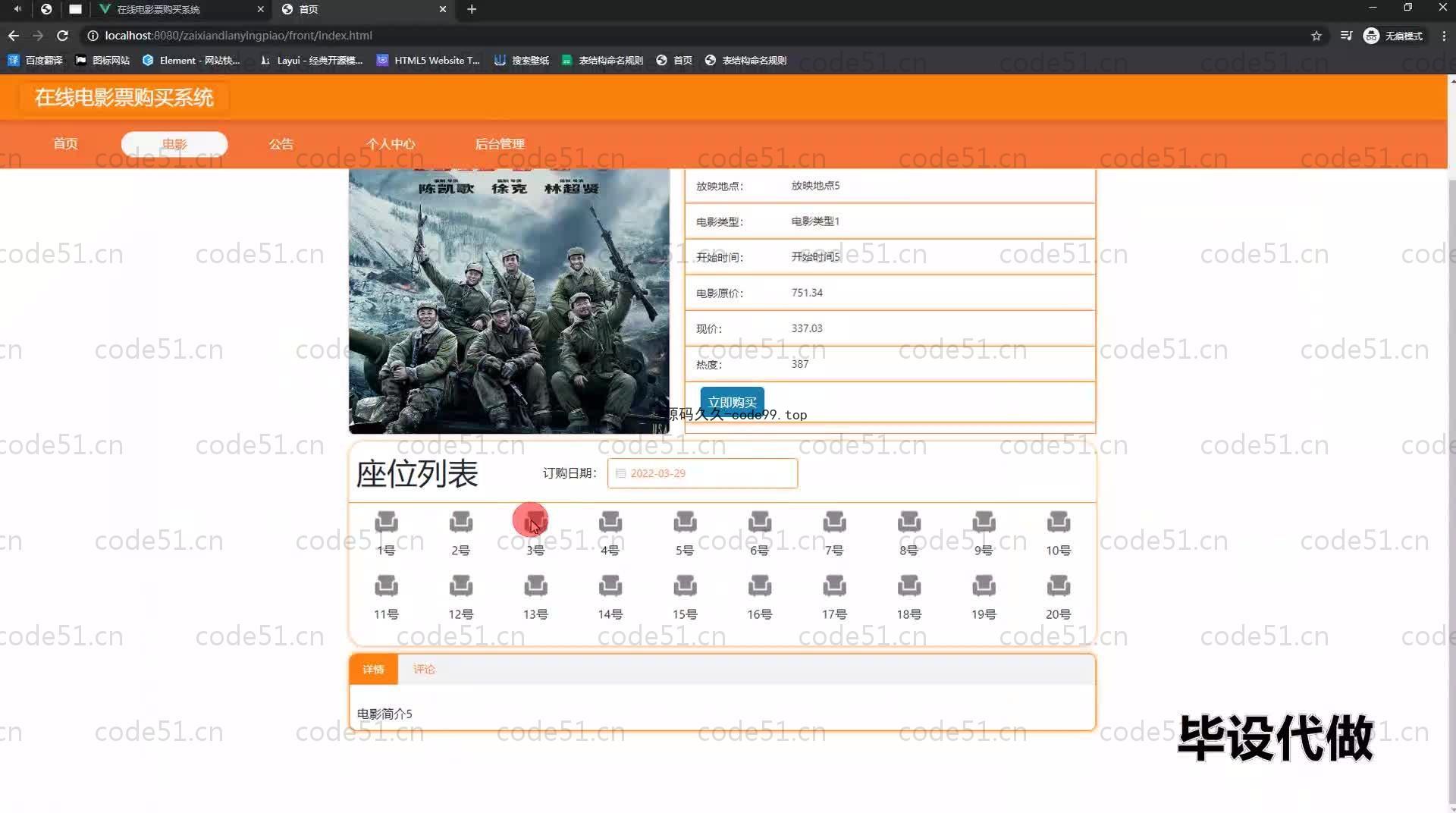This screenshot has width=1456, height=813.
Task: Bookmark this page with star icon
Action: click(1316, 36)
